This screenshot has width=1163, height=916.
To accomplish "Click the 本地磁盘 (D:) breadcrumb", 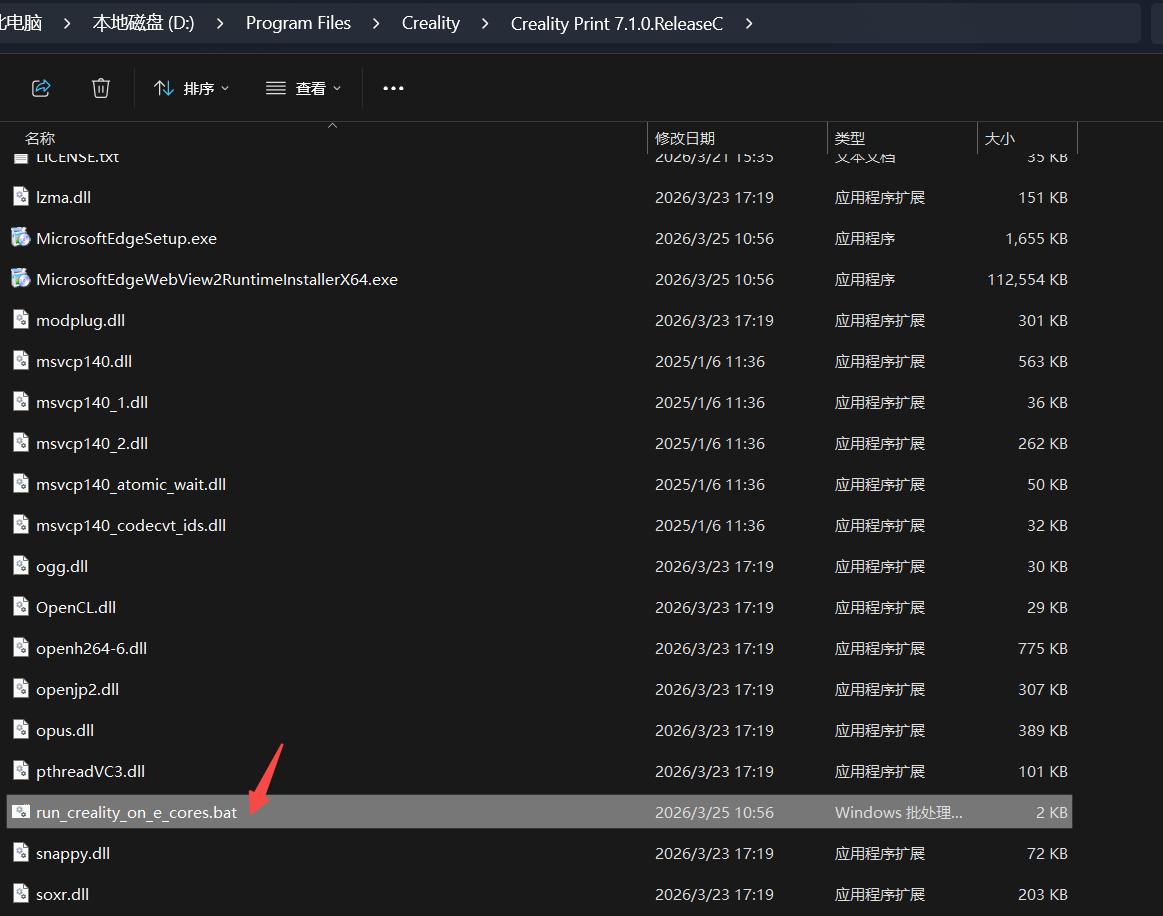I will pos(143,23).
